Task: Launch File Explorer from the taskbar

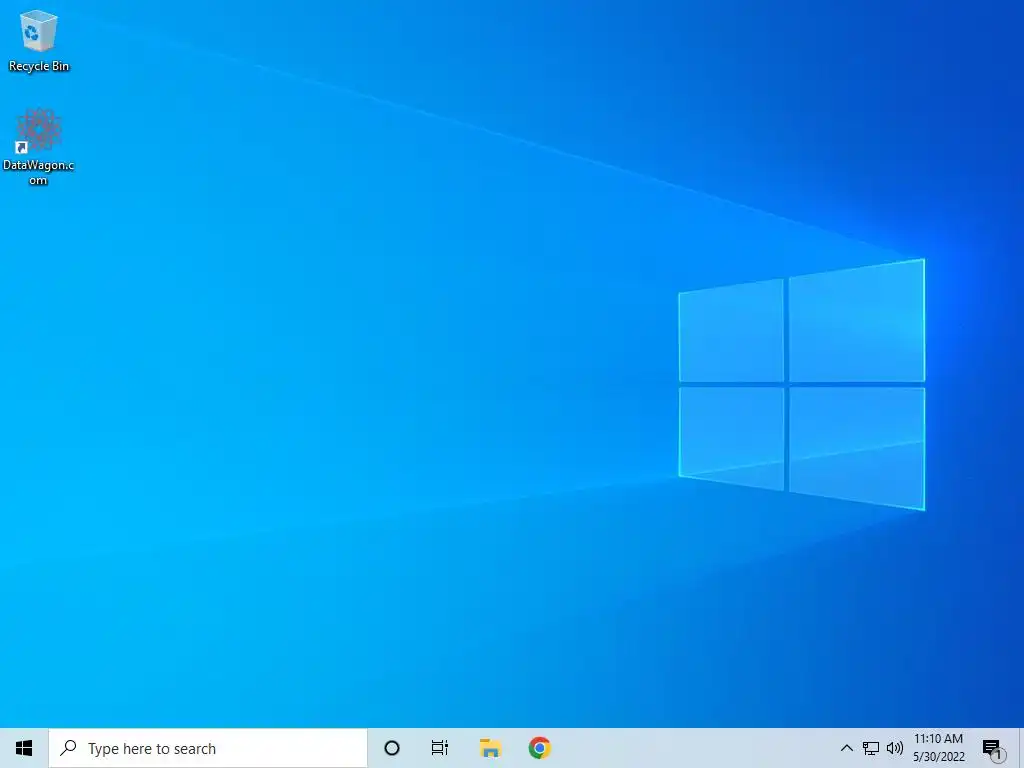Action: pos(490,748)
